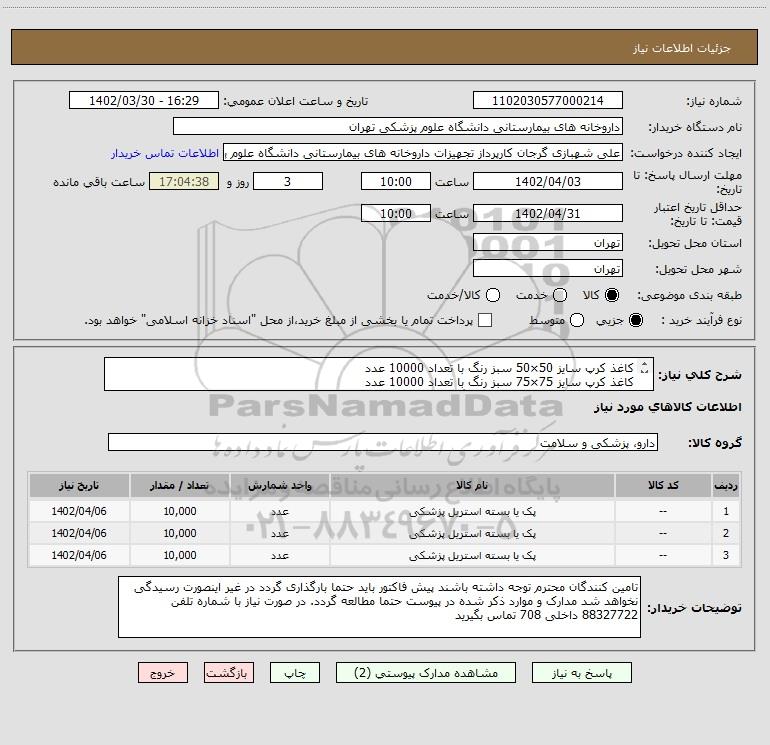Click the date 1402/04/06 in row 1
Screen dimensions: 770x745
tap(79, 511)
